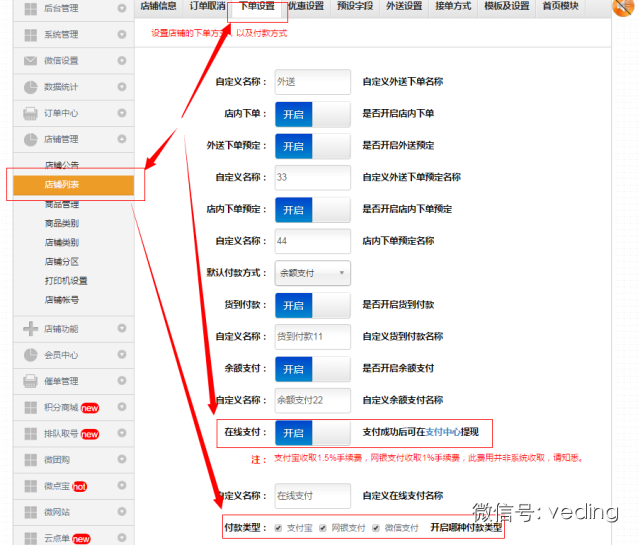
Task: Click the orange mute speaker icon
Action: (x=623, y=7)
